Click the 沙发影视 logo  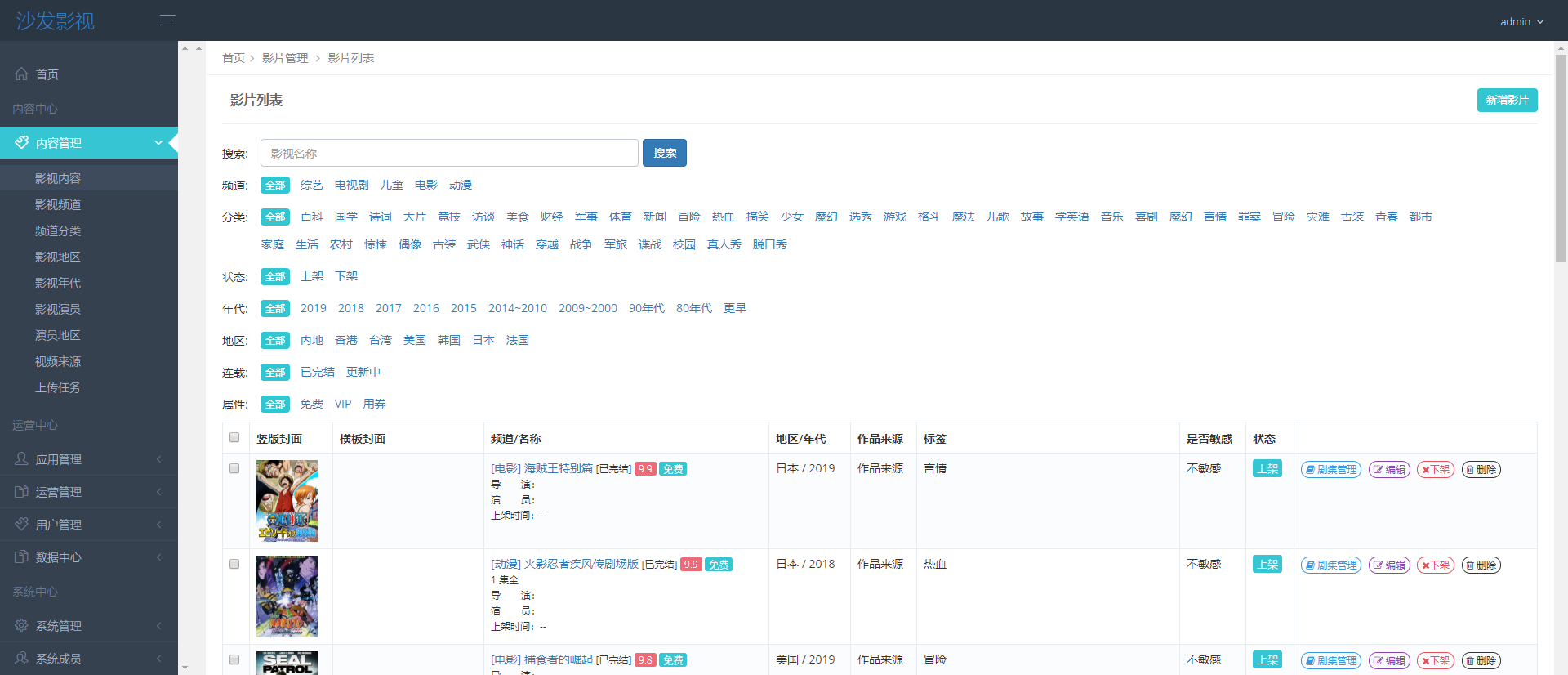[56, 20]
